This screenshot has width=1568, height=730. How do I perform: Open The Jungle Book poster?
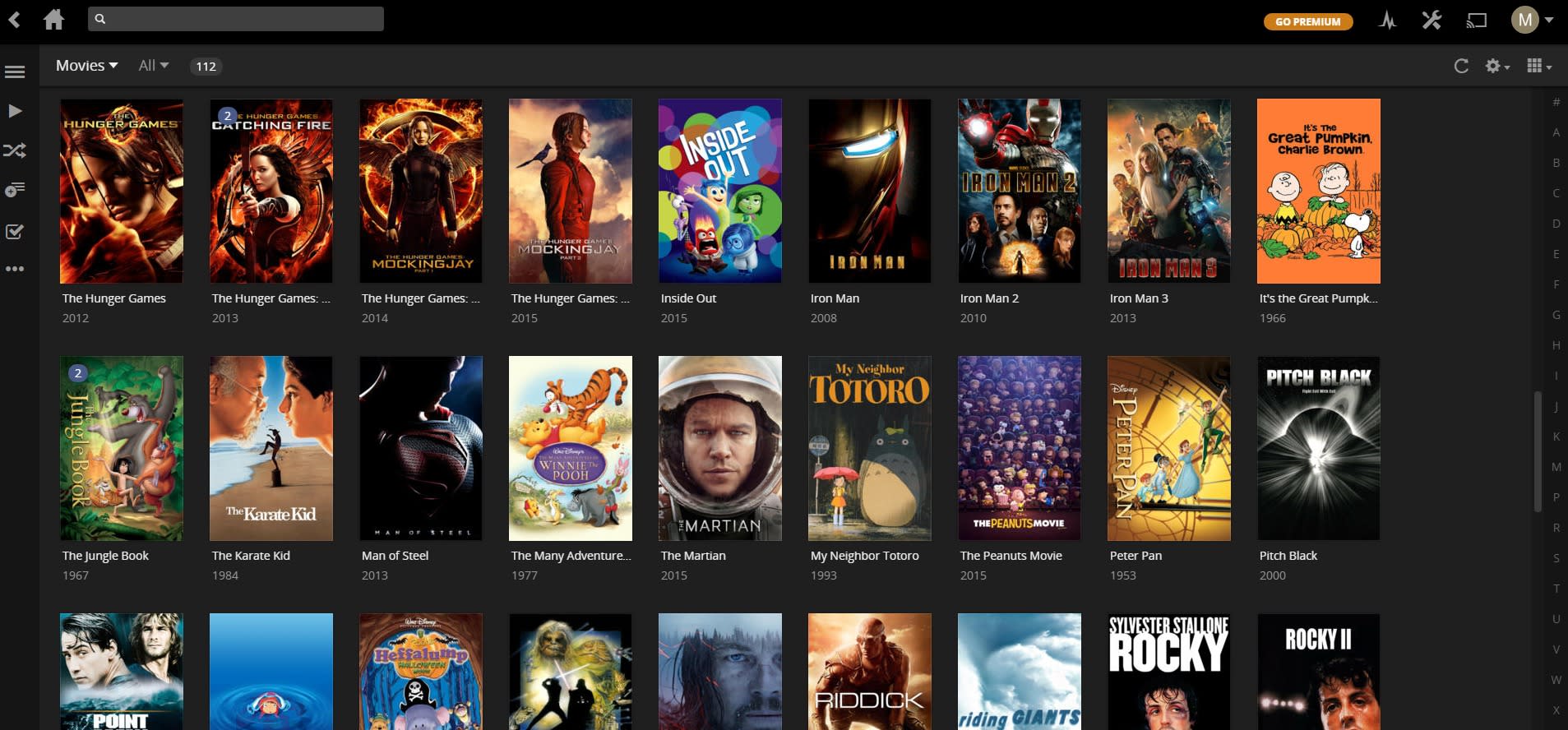[122, 448]
